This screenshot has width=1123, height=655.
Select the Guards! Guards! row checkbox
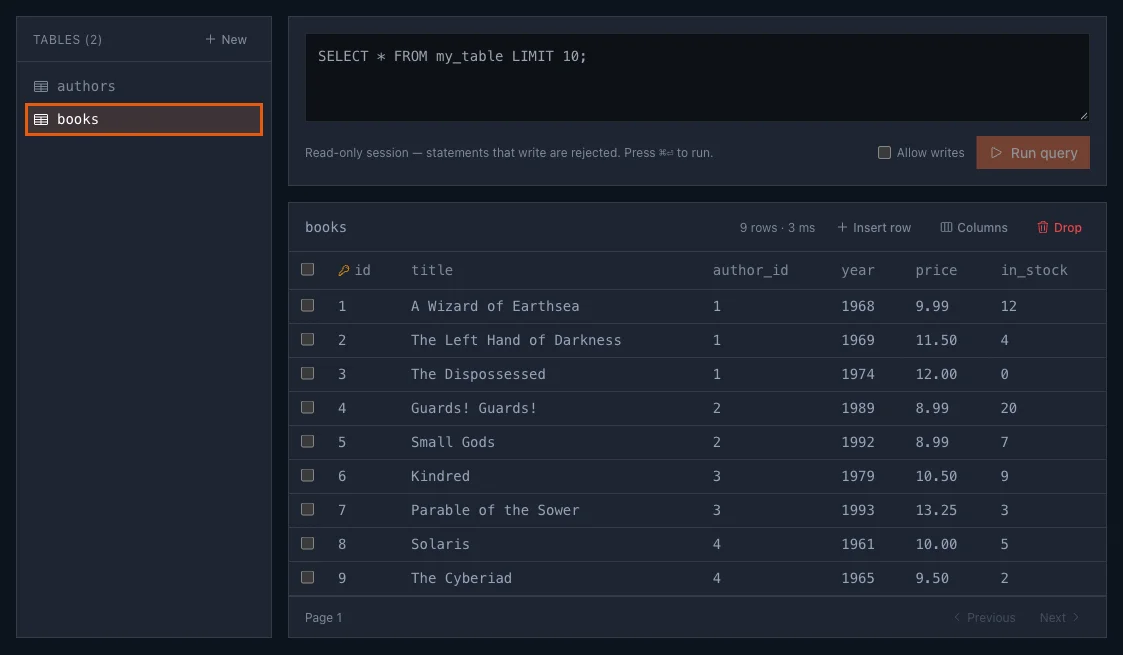(307, 407)
